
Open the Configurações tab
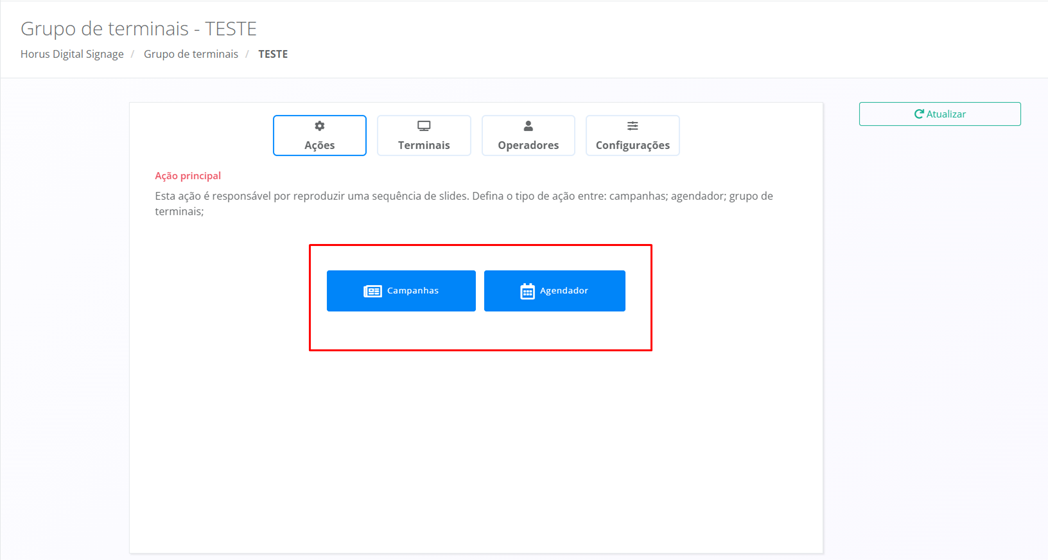(x=632, y=145)
